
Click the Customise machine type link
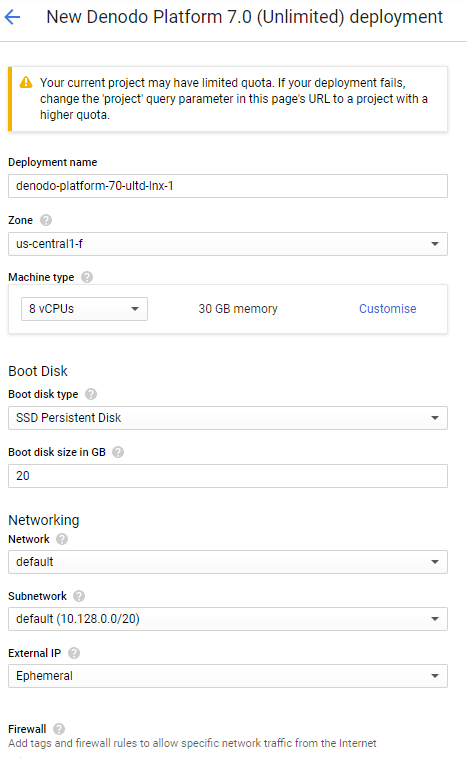[x=387, y=309]
